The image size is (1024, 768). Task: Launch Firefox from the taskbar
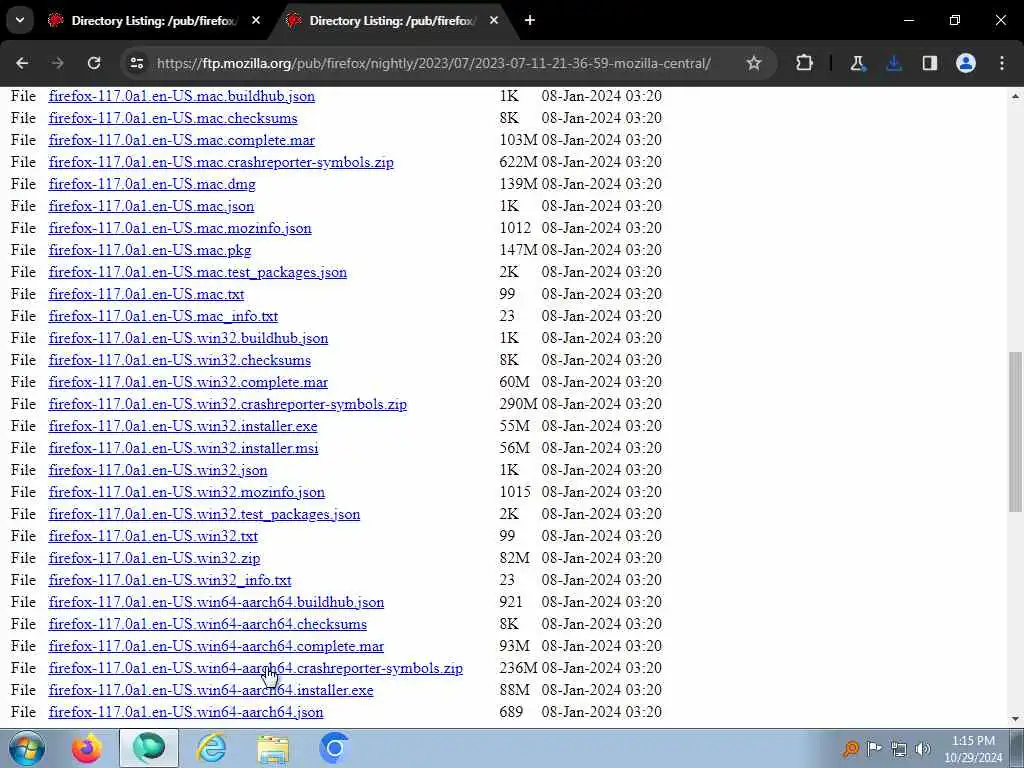click(86, 748)
